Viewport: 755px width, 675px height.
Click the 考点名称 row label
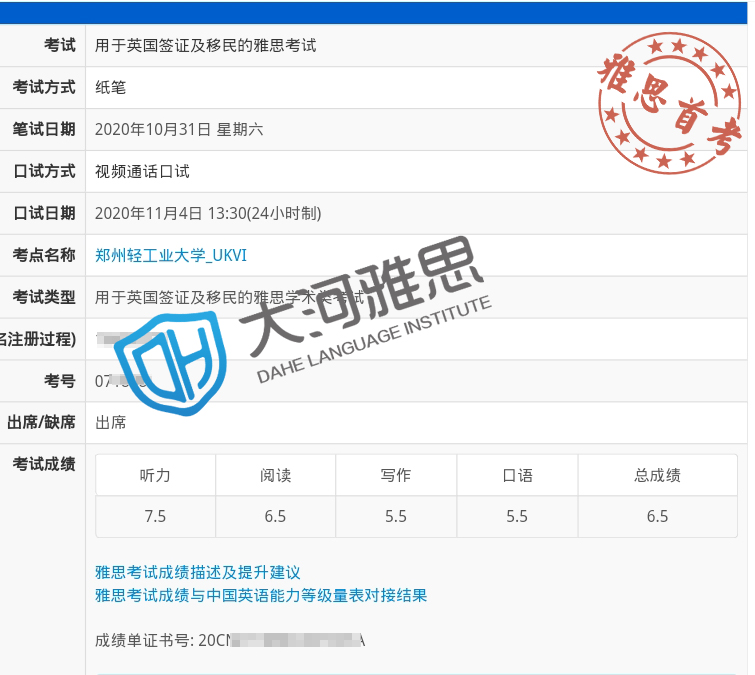44,255
